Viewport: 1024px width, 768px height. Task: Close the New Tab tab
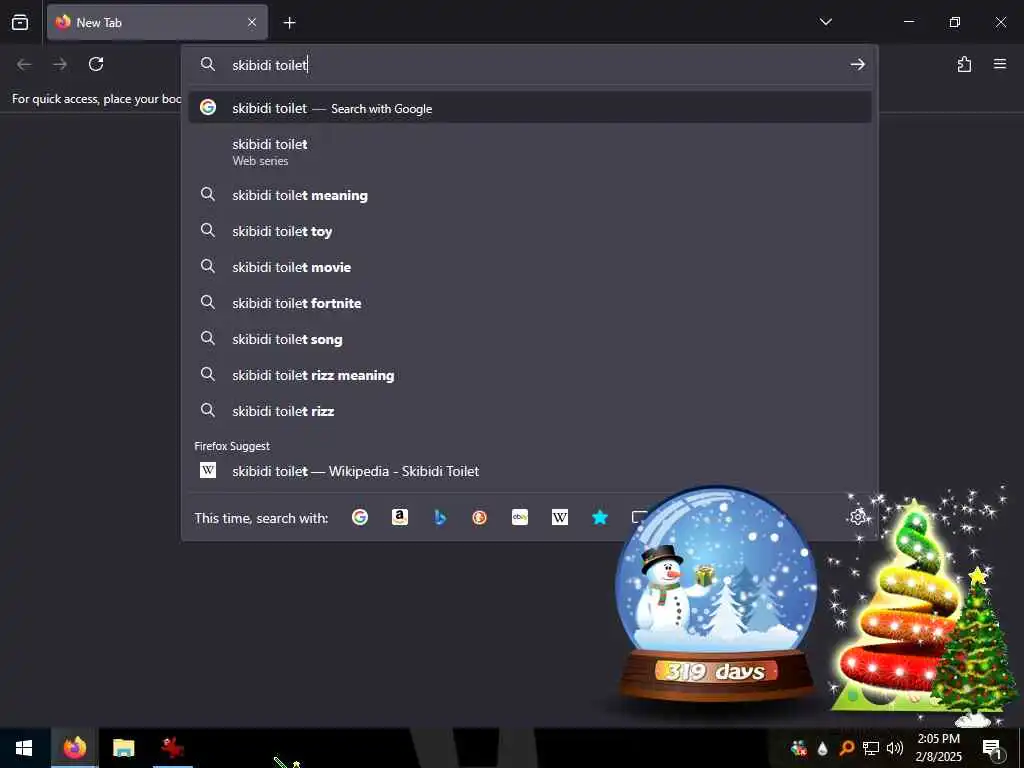coord(252,22)
